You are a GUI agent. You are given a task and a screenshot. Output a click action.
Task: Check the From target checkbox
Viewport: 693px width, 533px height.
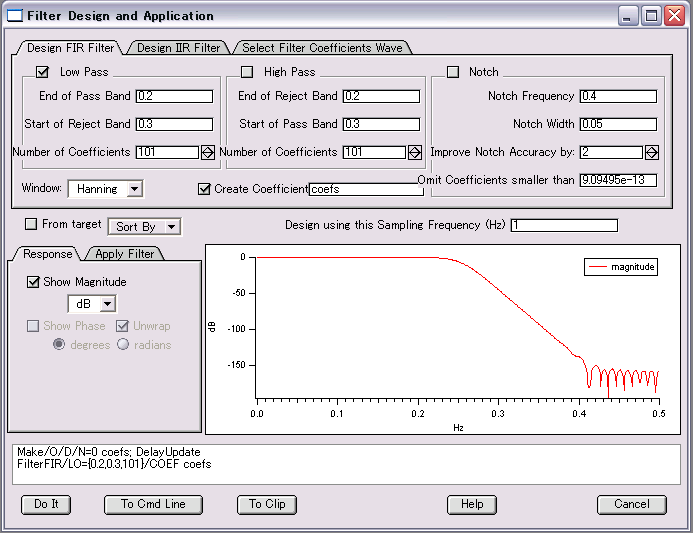pos(31,224)
